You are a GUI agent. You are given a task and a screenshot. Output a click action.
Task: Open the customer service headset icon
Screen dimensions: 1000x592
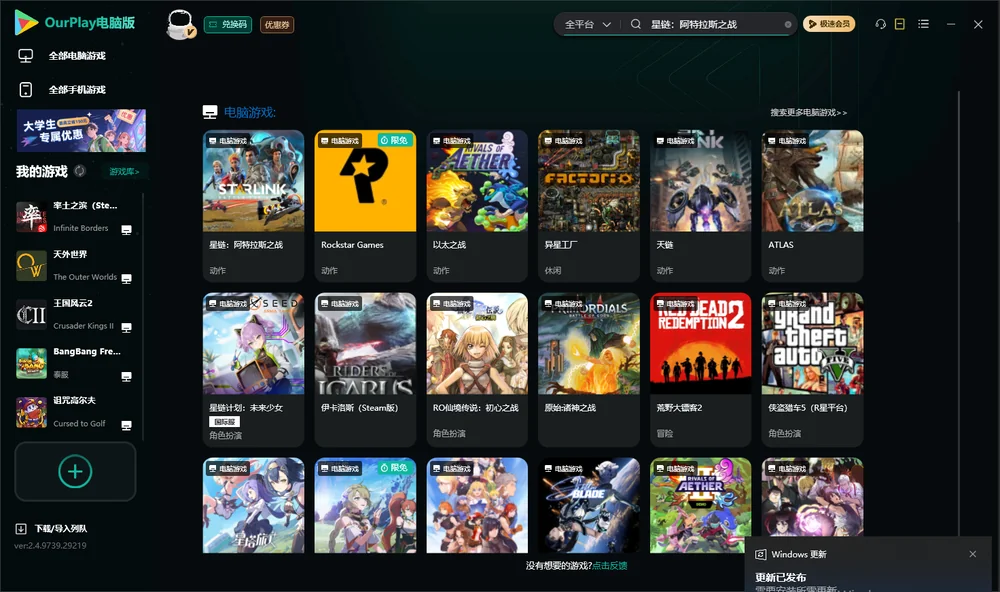[x=880, y=24]
